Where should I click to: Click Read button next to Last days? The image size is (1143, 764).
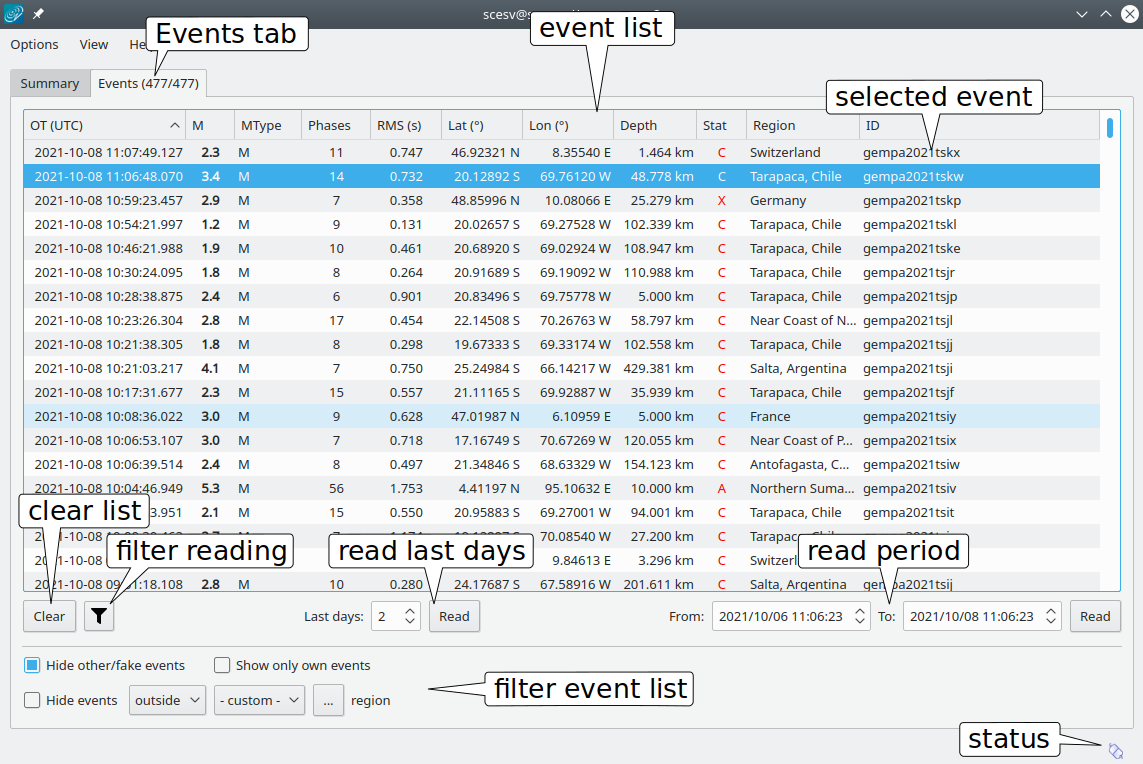pyautogui.click(x=454, y=616)
